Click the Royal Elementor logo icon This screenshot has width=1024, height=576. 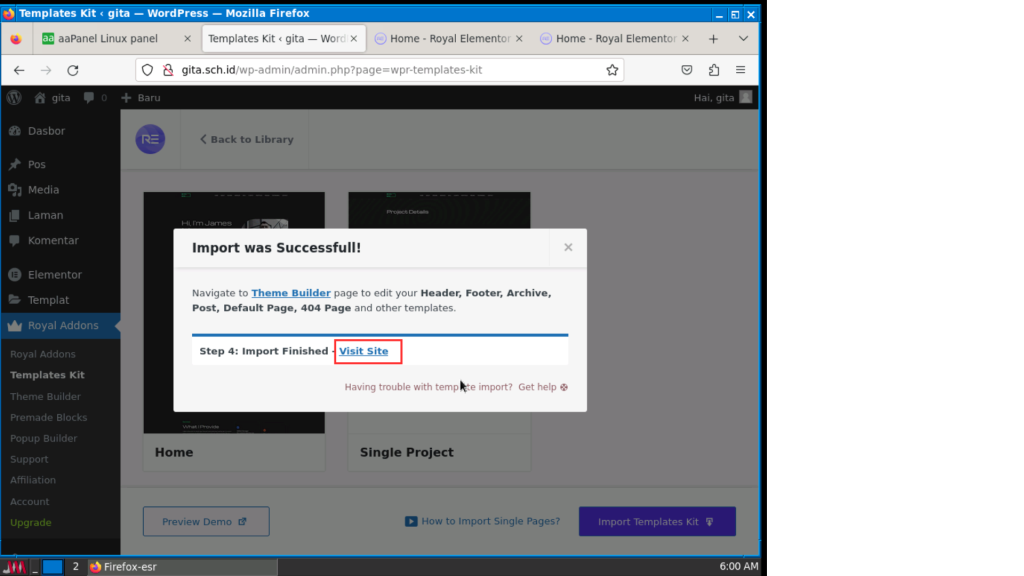[150, 139]
